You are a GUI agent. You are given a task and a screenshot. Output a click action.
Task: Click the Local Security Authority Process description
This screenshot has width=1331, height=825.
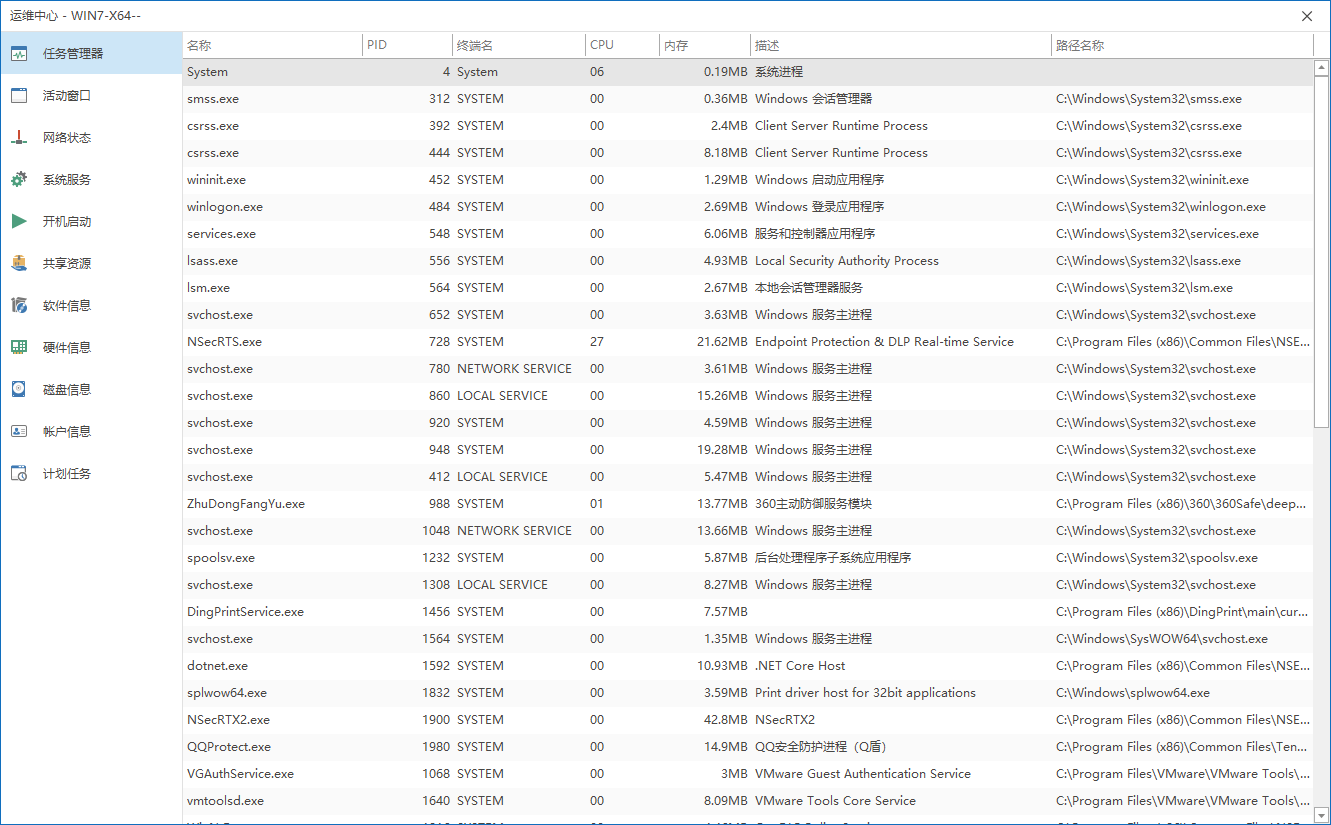847,261
